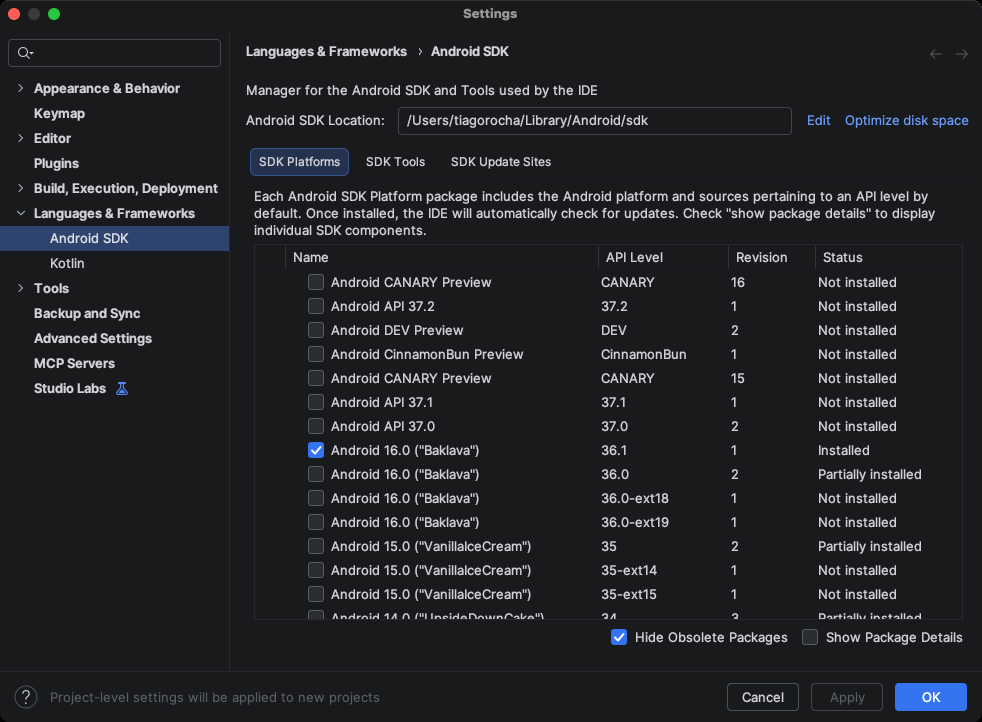Click the 36.0-ext19 API level cell
The width and height of the screenshot is (982, 722).
tap(635, 522)
